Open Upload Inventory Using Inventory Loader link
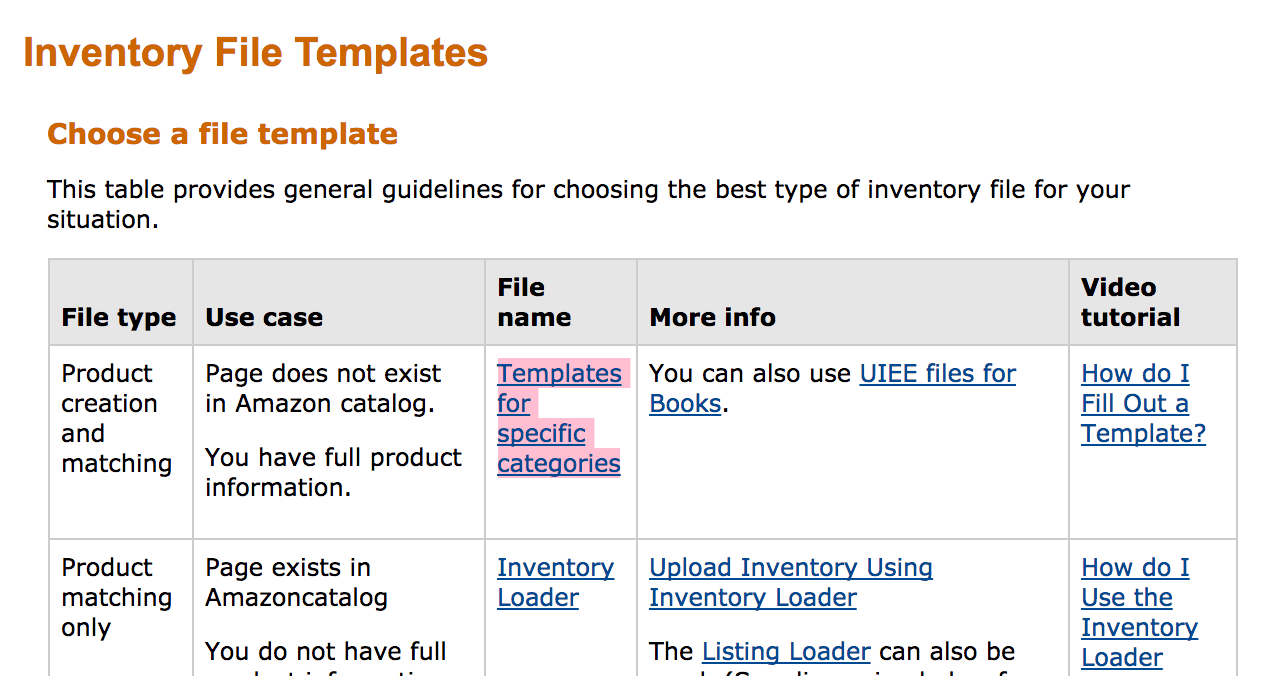This screenshot has height=676, width=1272. 791,582
